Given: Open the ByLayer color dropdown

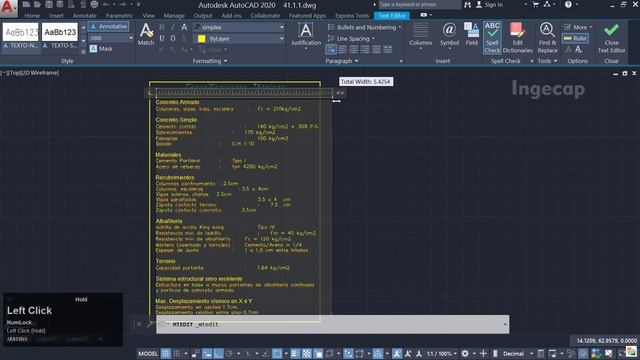Looking at the screenshot, I should point(282,38).
